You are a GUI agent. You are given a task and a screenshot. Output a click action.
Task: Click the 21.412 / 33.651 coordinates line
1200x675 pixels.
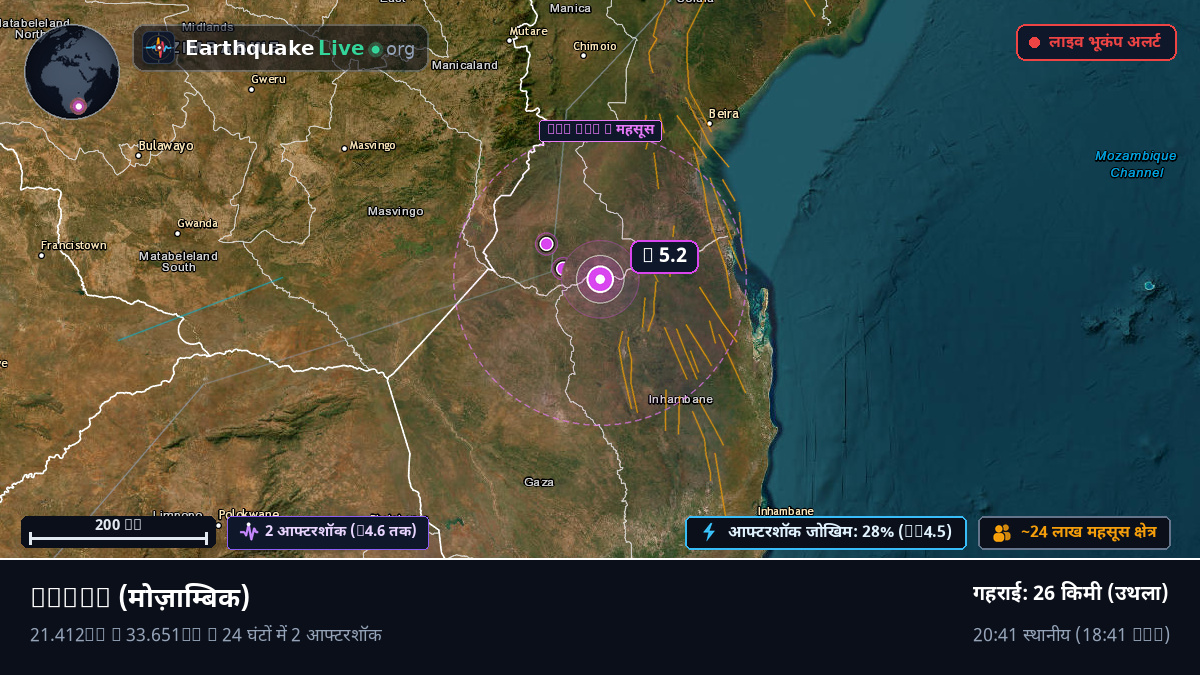click(206, 634)
